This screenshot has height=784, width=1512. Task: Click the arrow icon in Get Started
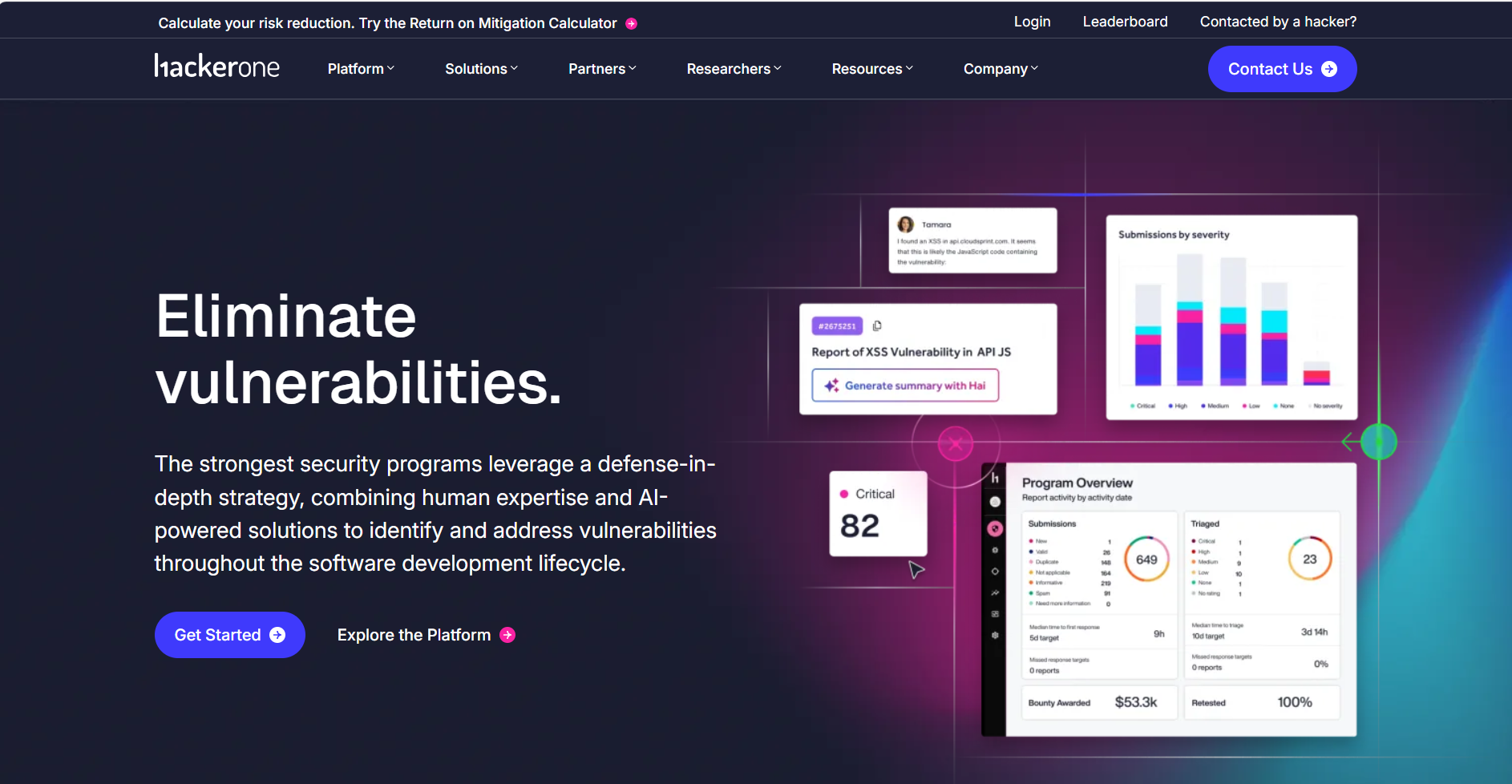277,635
